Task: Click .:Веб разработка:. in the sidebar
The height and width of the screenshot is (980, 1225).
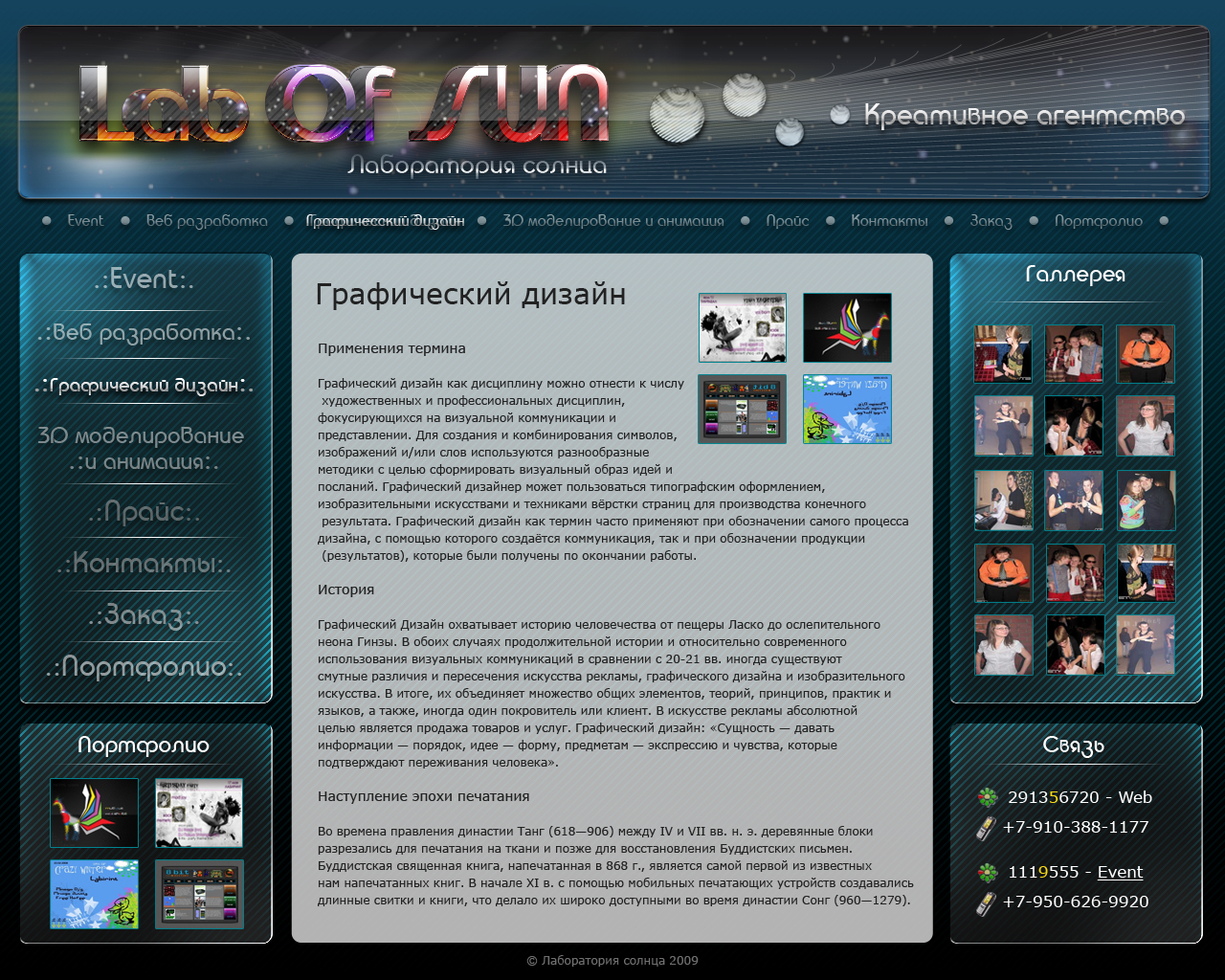Action: pyautogui.click(x=144, y=332)
